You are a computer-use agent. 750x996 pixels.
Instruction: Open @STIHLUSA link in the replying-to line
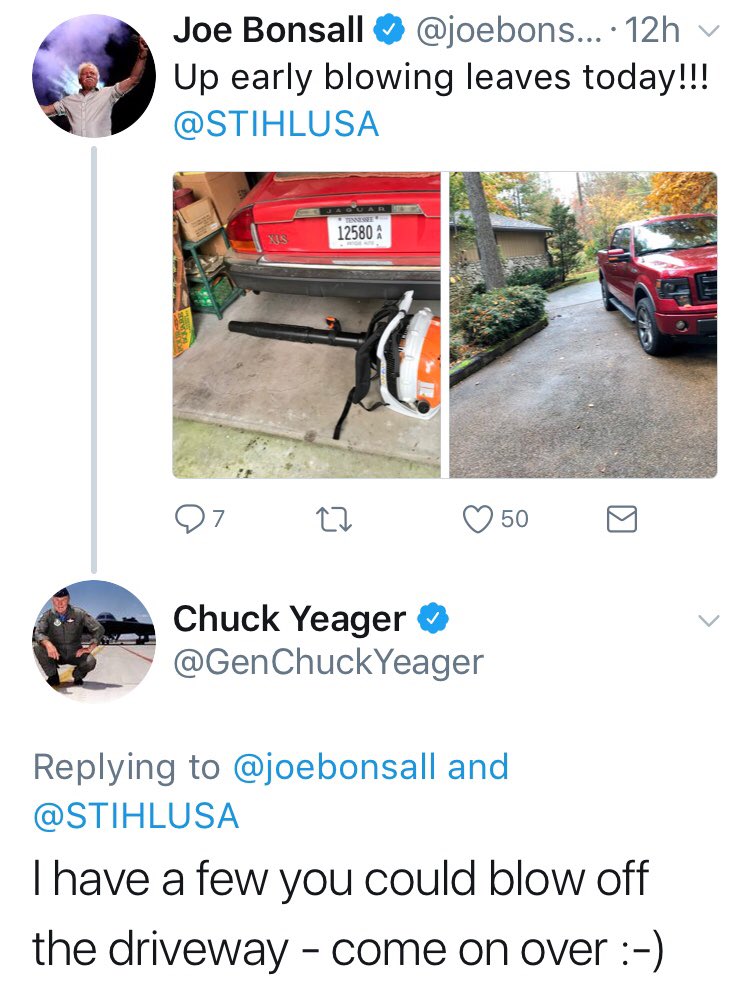pyautogui.click(x=136, y=816)
